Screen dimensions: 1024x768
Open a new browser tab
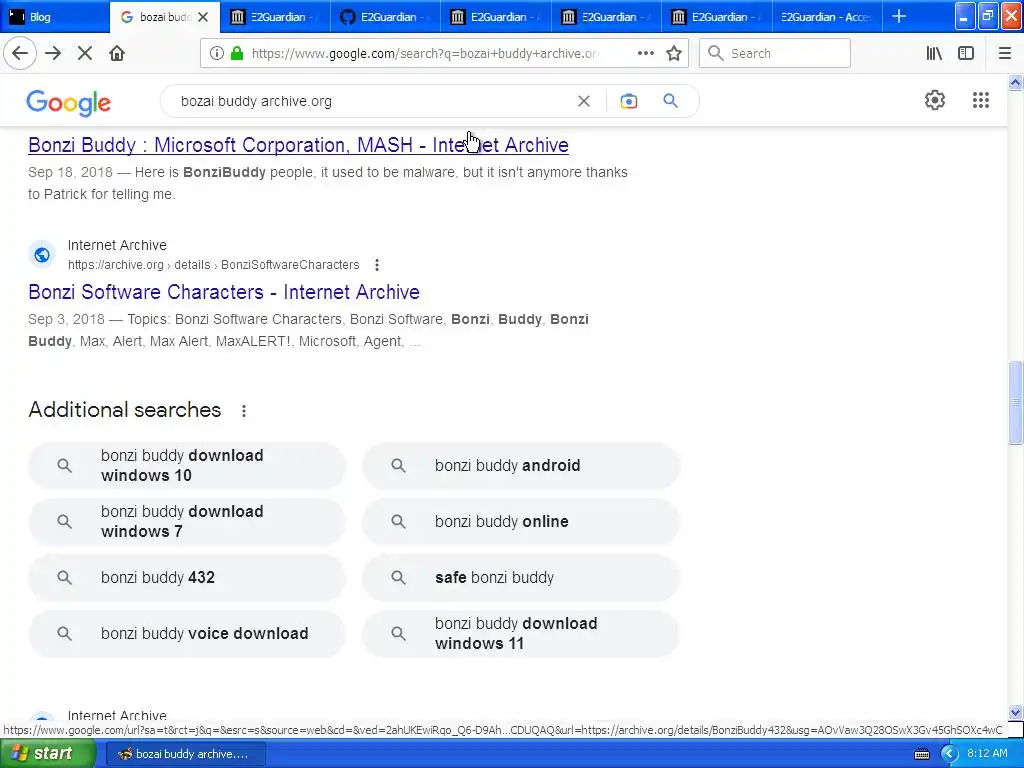[x=899, y=16]
